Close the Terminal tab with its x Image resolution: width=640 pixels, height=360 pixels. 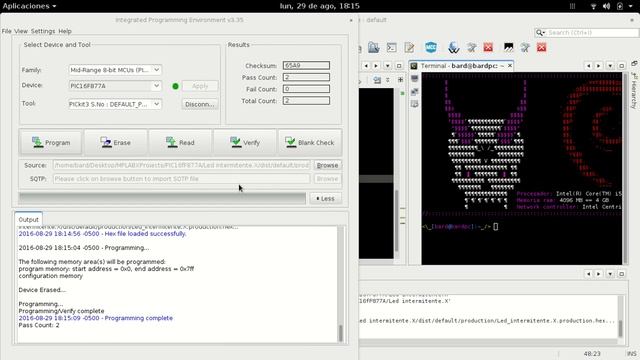(x=510, y=66)
